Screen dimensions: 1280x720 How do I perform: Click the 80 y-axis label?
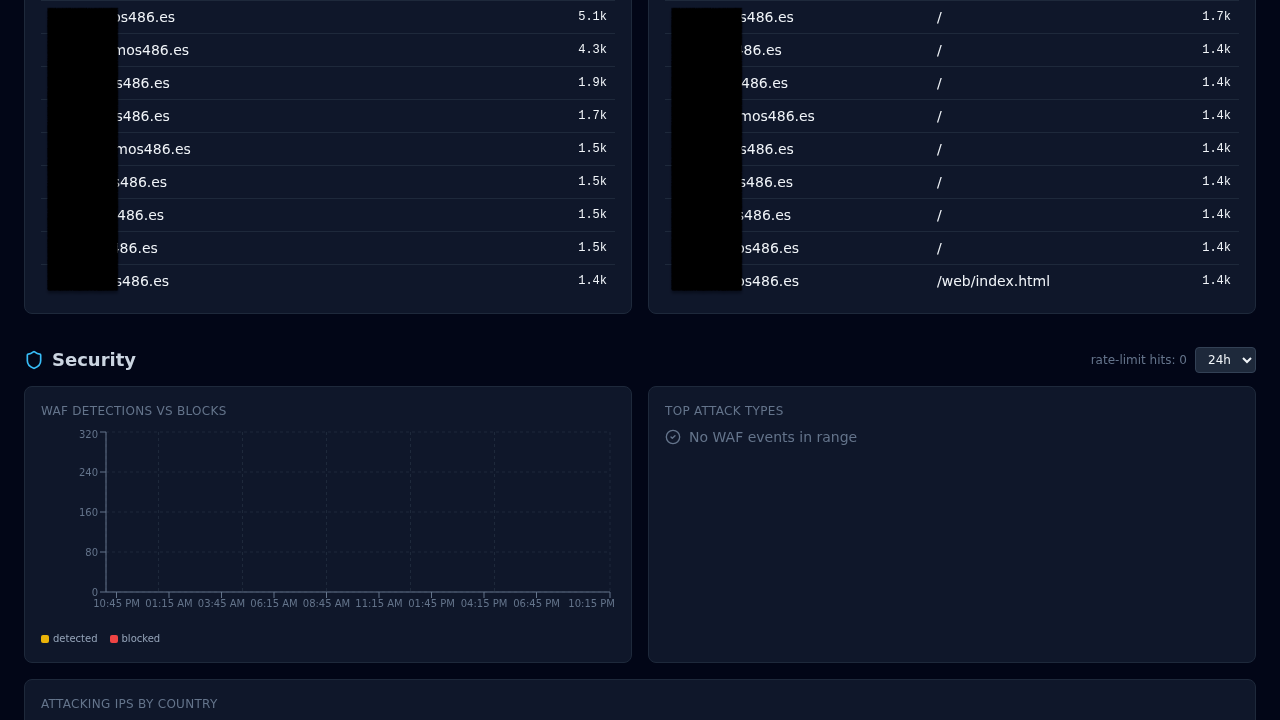tap(92, 553)
